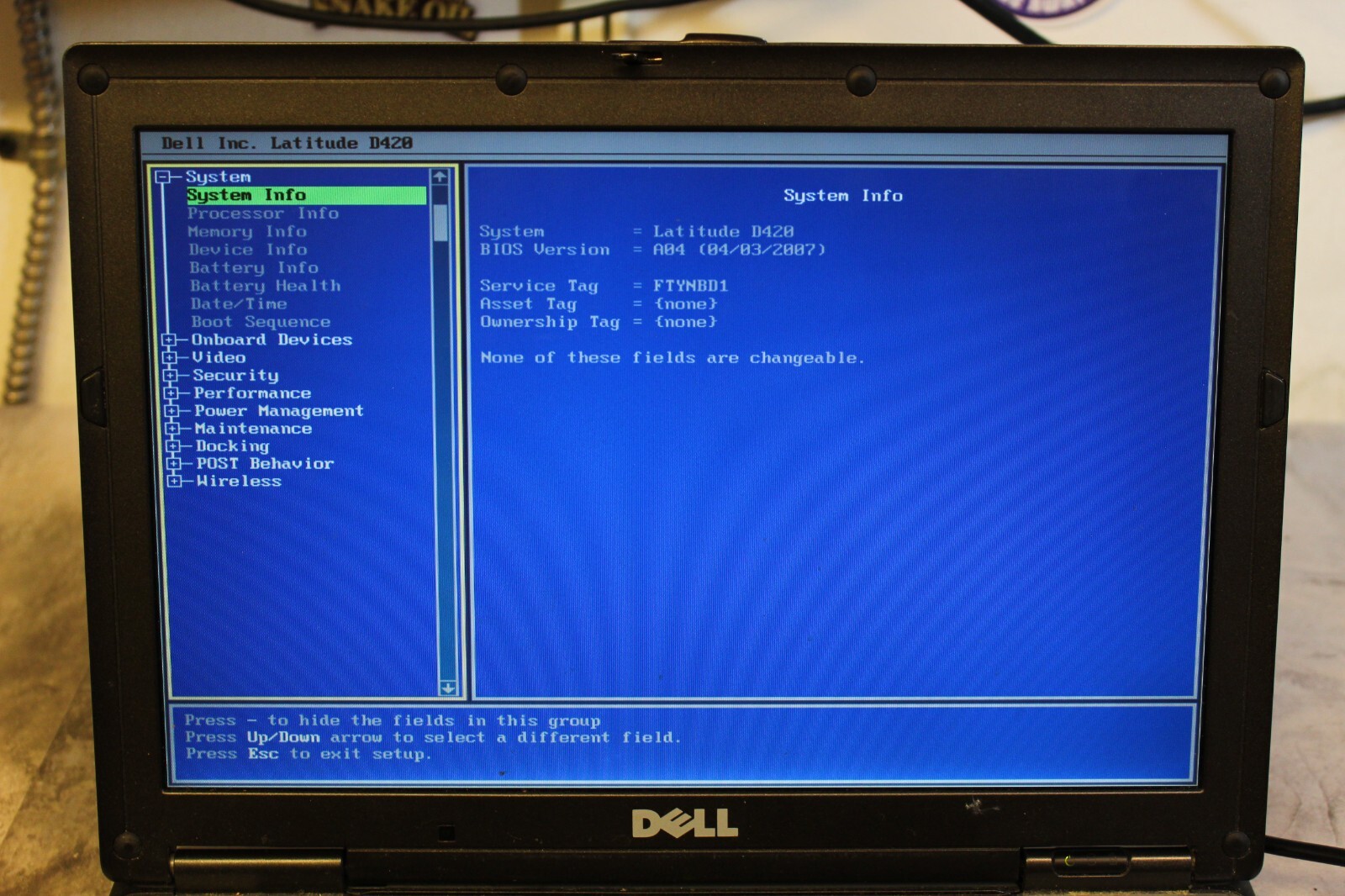Screen dimensions: 1345x896
Task: Open Battery Info in the tree
Action: click(x=254, y=268)
